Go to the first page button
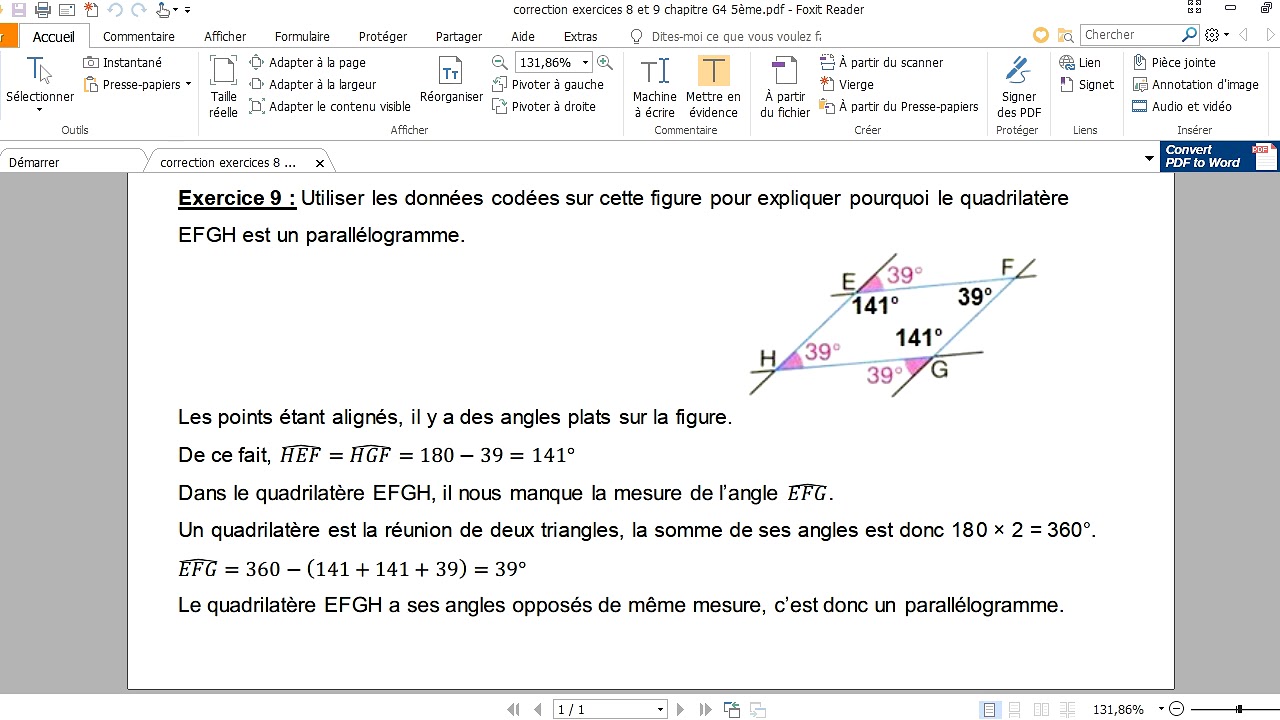The width and height of the screenshot is (1280, 720). pyautogui.click(x=514, y=709)
